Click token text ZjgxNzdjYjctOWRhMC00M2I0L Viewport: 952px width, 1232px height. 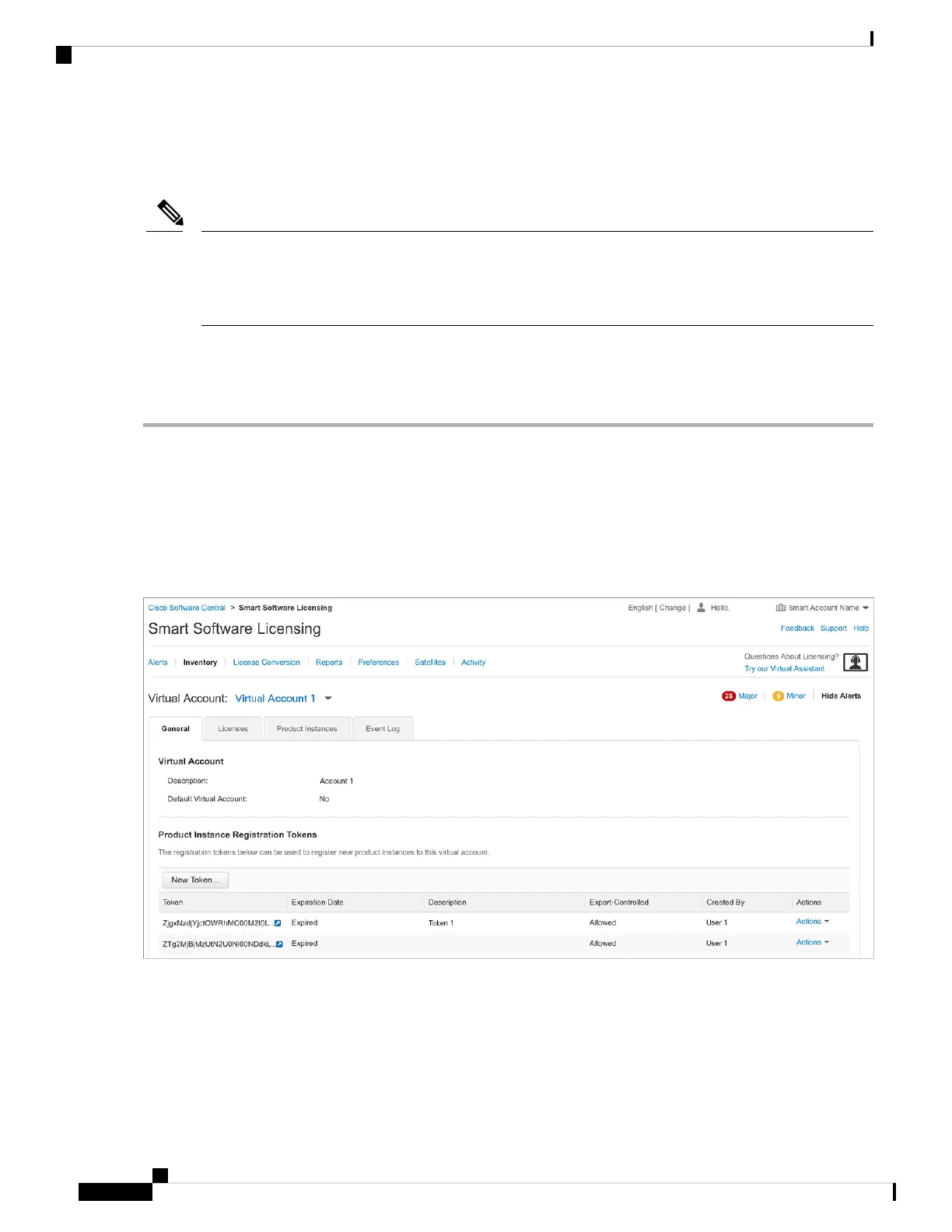click(x=217, y=923)
